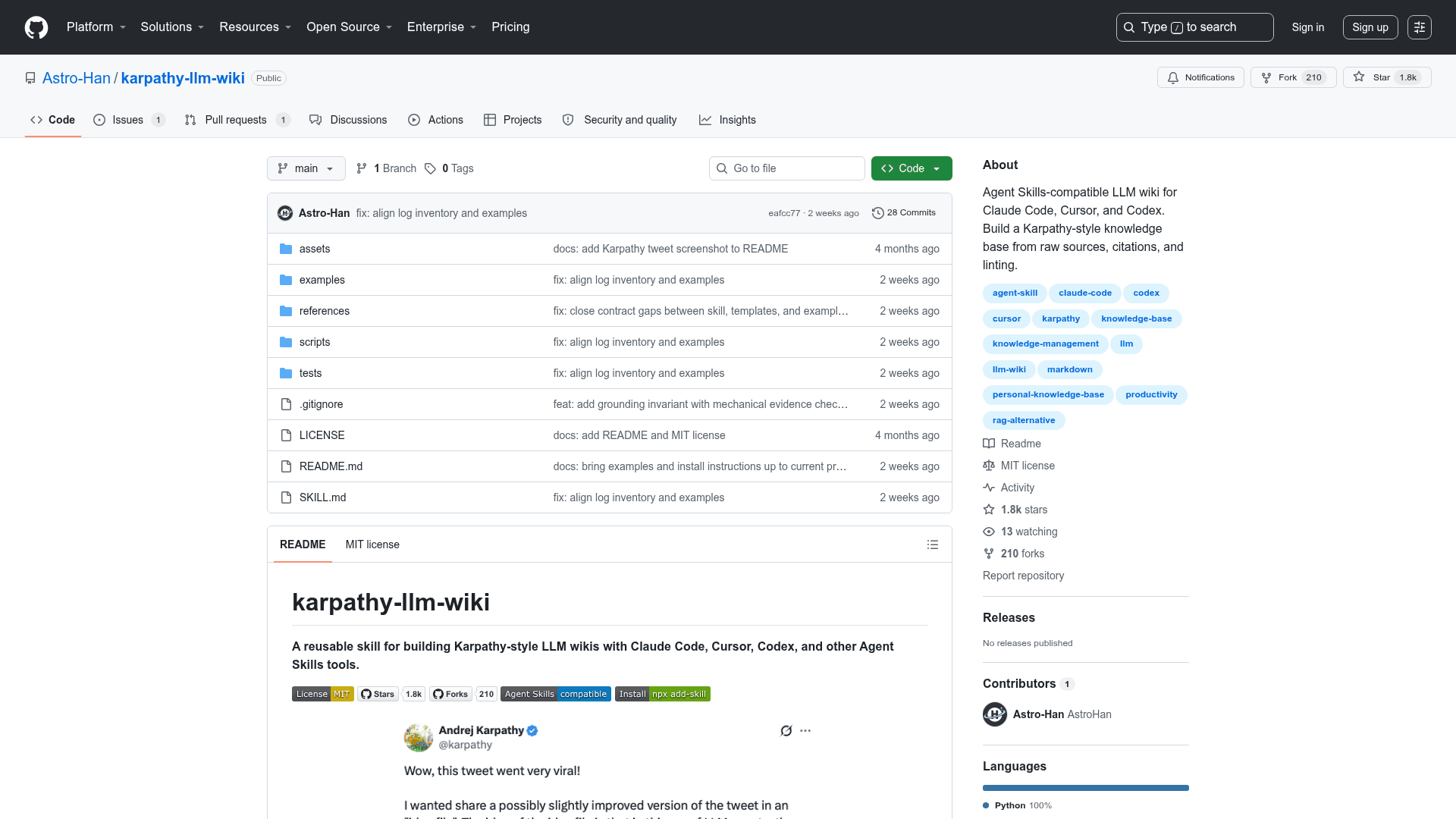Open the three-dot menu on Karpathy tweet

(x=805, y=731)
